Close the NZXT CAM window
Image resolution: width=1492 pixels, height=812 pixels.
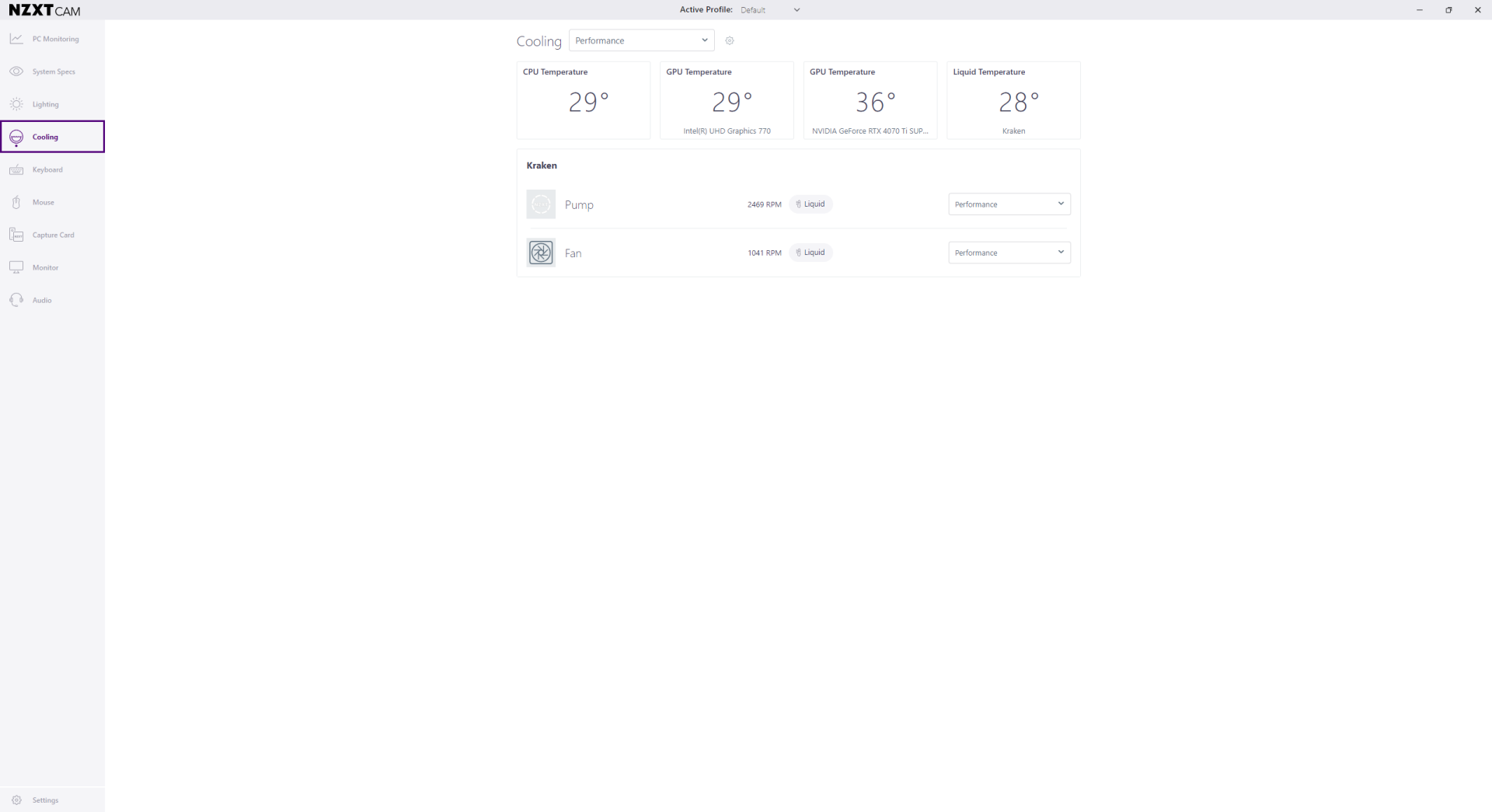point(1477,10)
